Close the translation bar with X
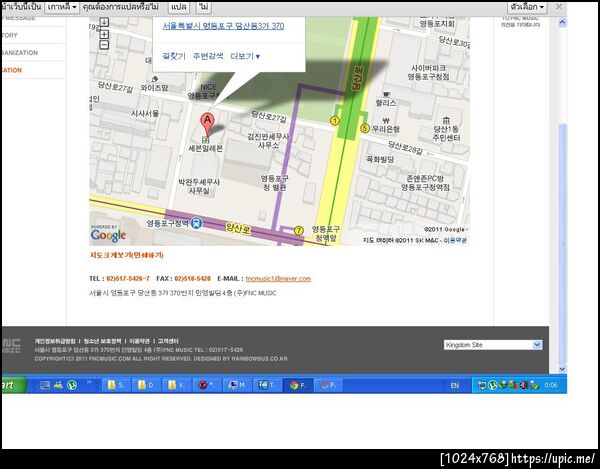600x469 pixels. click(558, 7)
